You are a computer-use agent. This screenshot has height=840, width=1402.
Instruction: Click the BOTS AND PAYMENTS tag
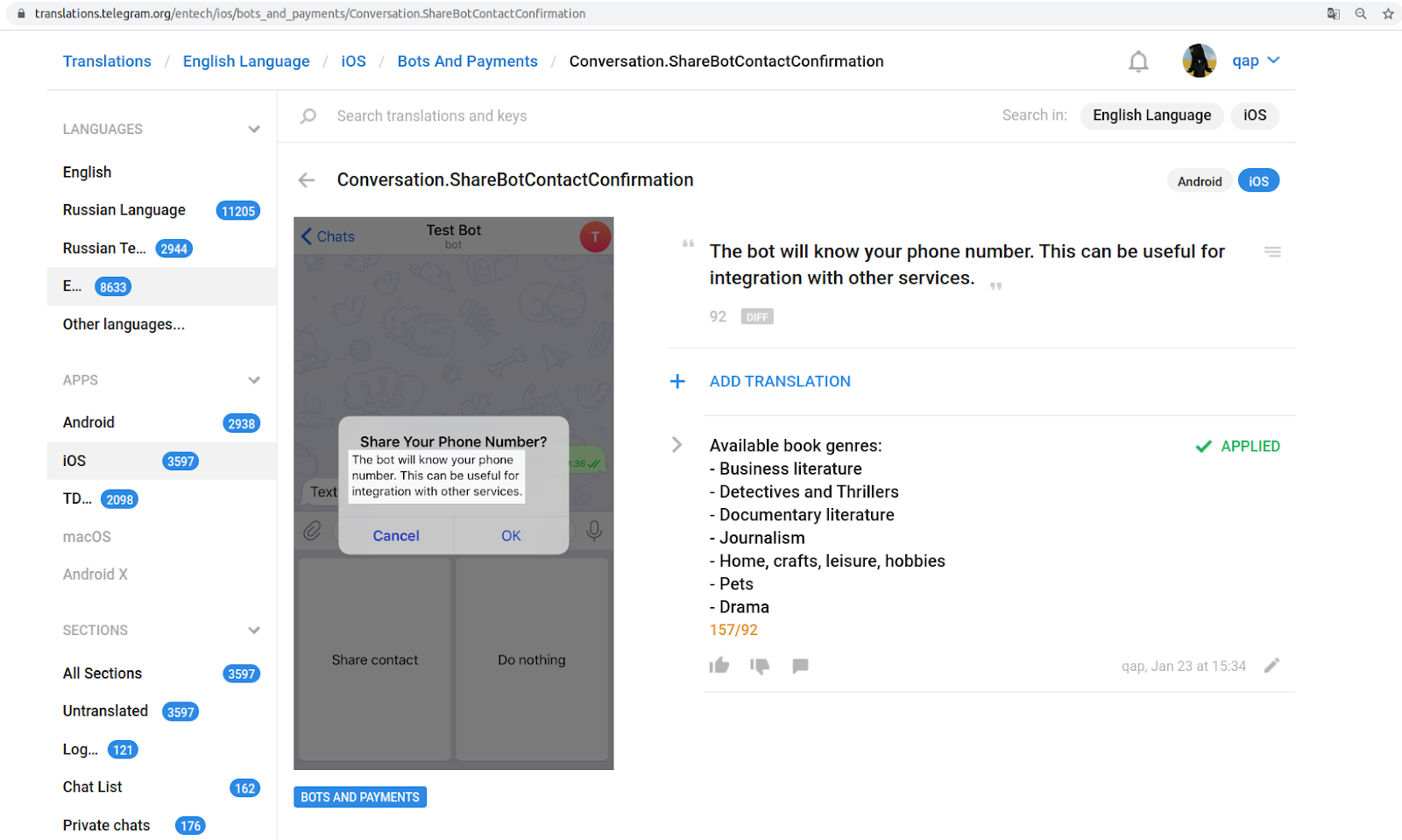pos(360,797)
